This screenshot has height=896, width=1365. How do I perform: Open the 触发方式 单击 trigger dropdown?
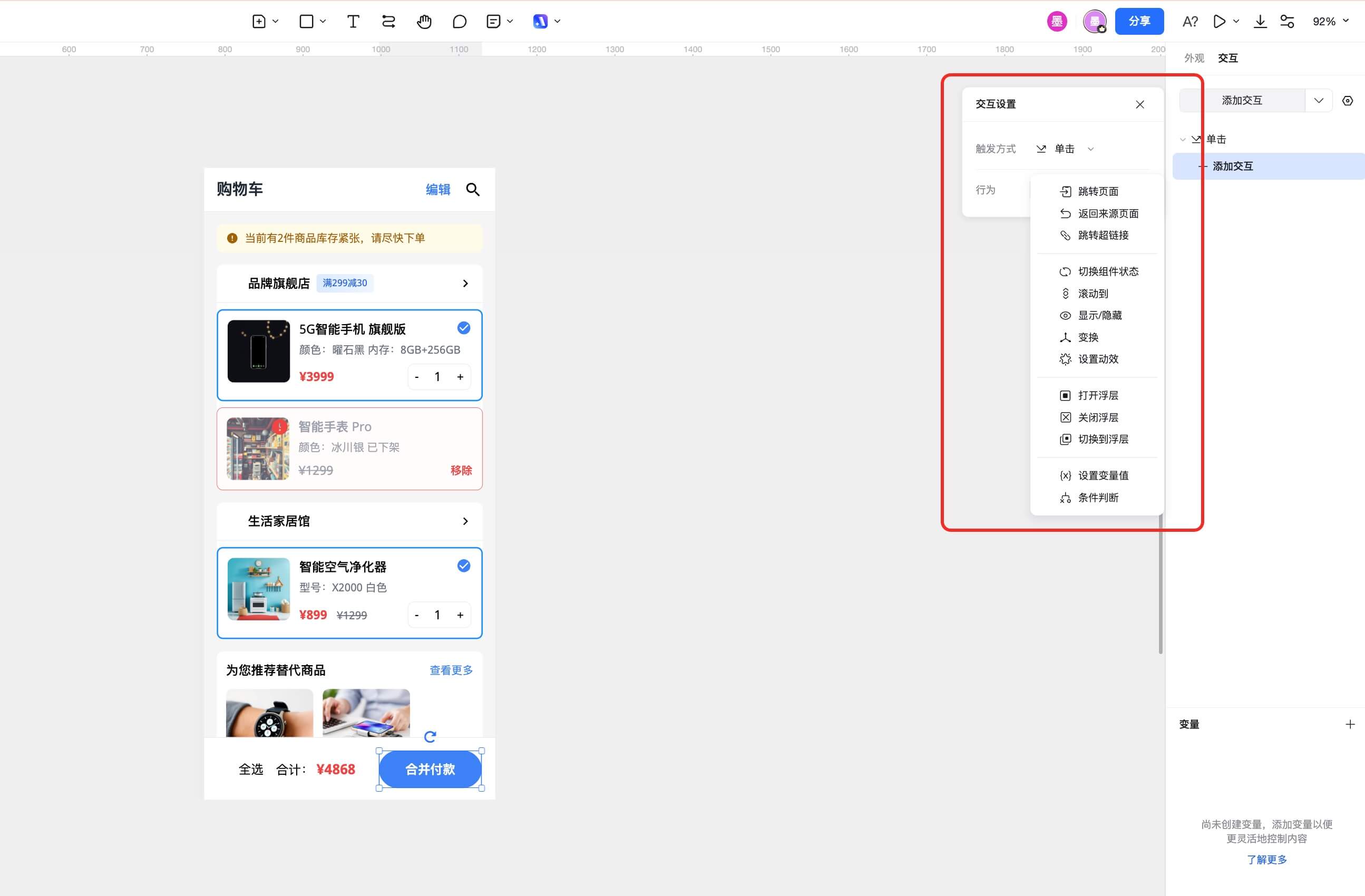(1065, 149)
